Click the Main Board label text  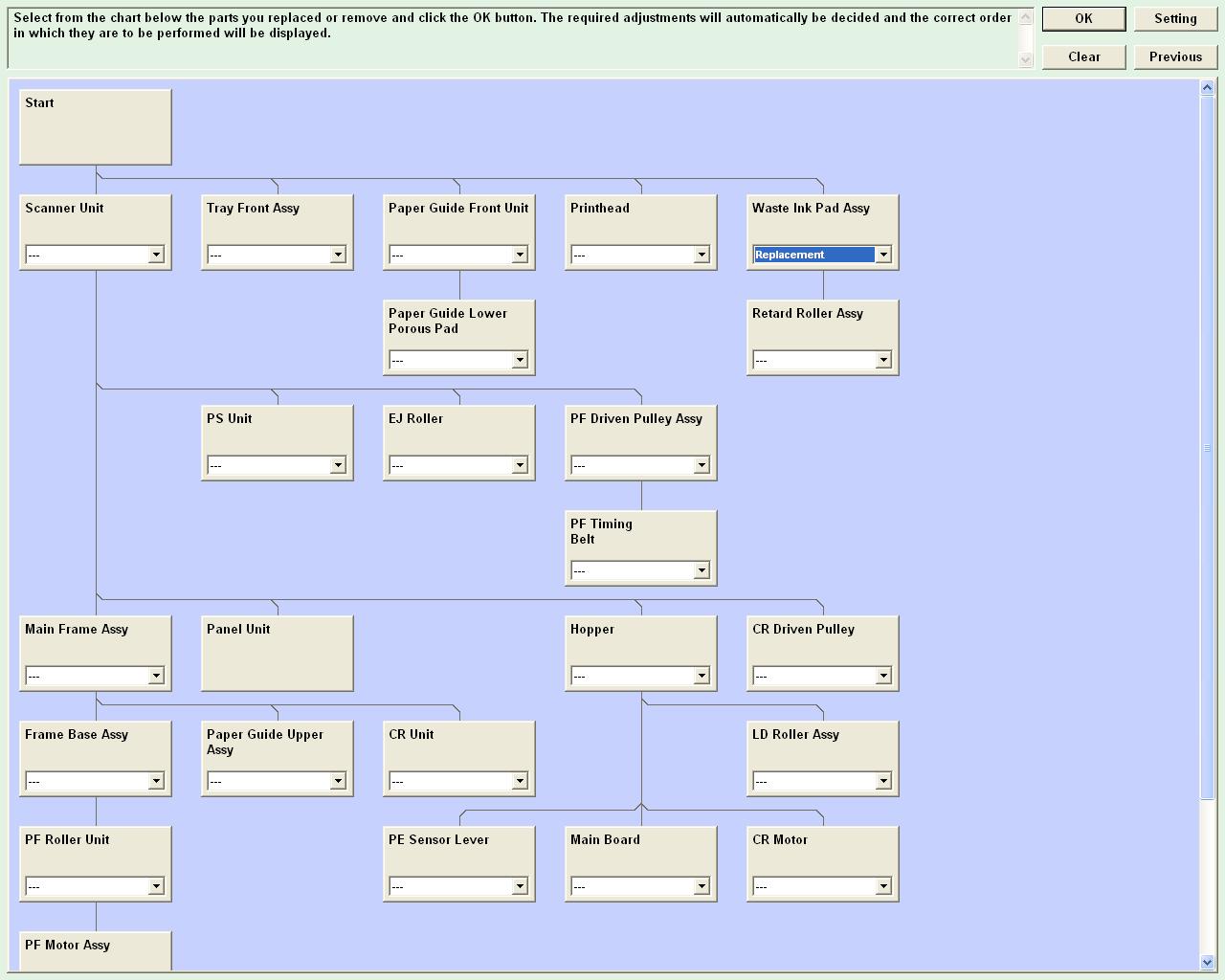[605, 839]
